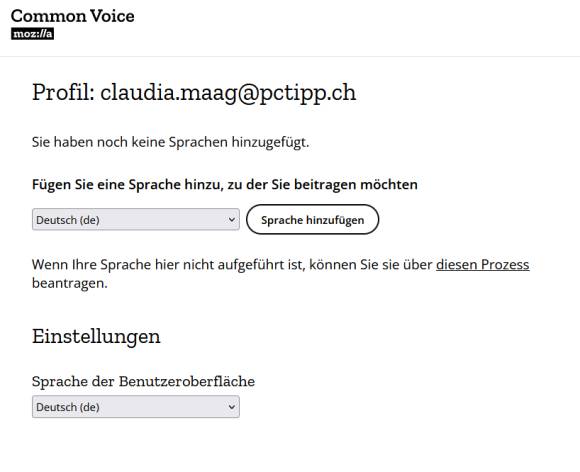This screenshot has height=472, width=580.
Task: Click the word Voice in header
Action: click(112, 16)
